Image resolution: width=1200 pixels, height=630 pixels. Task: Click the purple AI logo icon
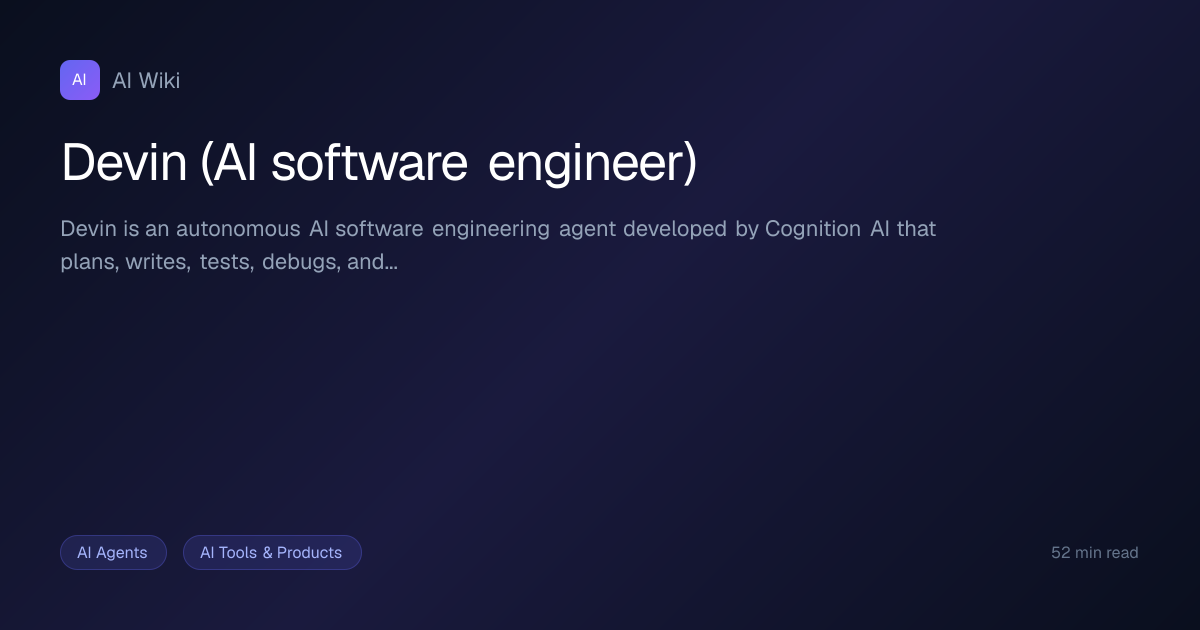coord(80,80)
